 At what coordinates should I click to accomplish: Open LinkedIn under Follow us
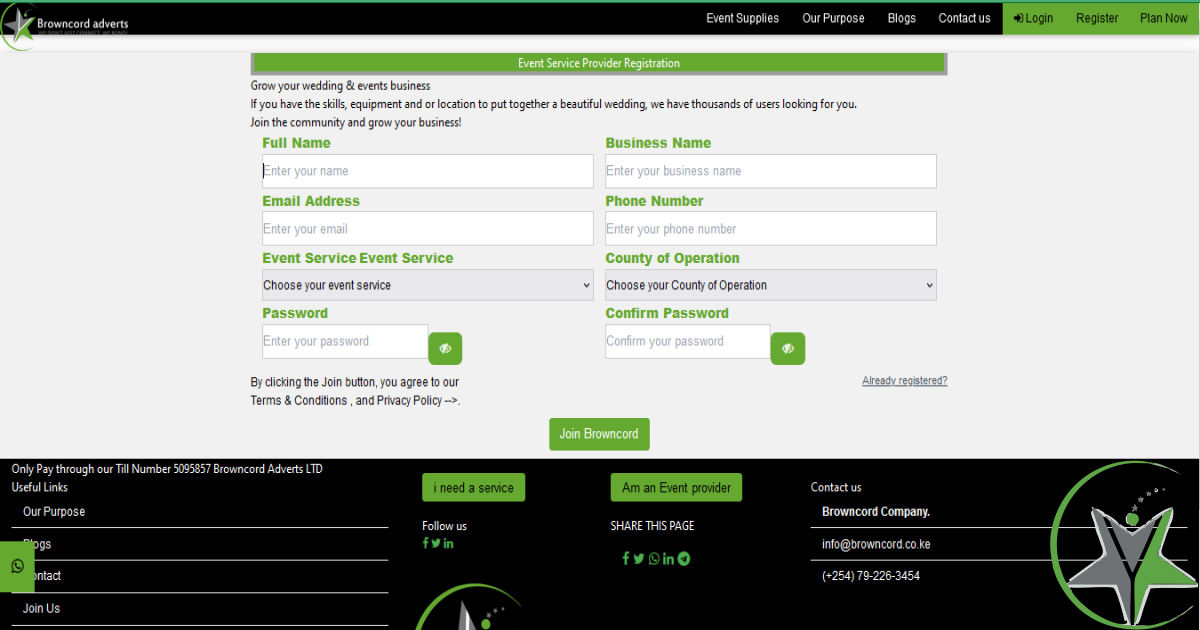click(449, 543)
